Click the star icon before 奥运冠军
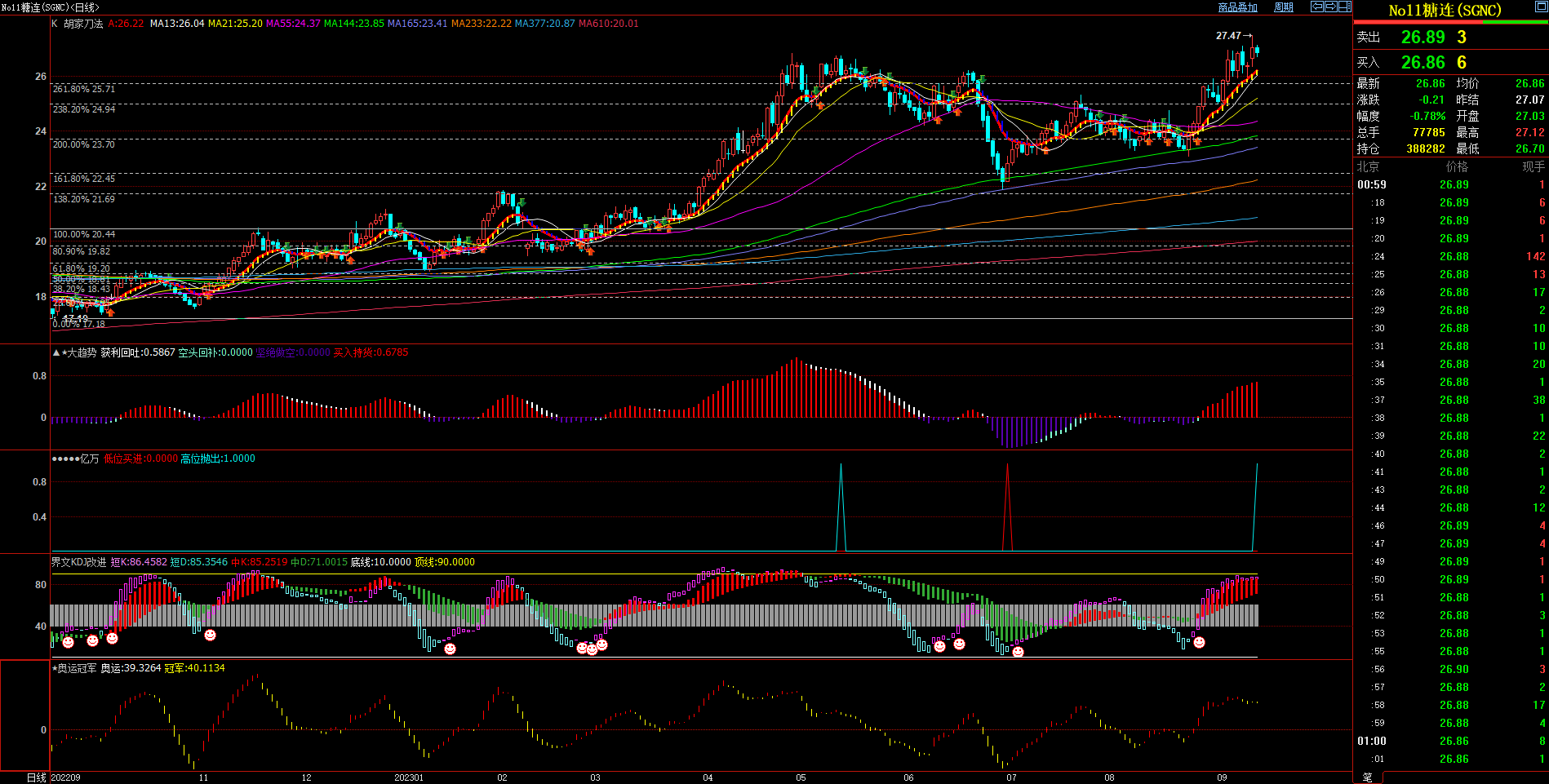Image resolution: width=1549 pixels, height=784 pixels. [x=55, y=668]
